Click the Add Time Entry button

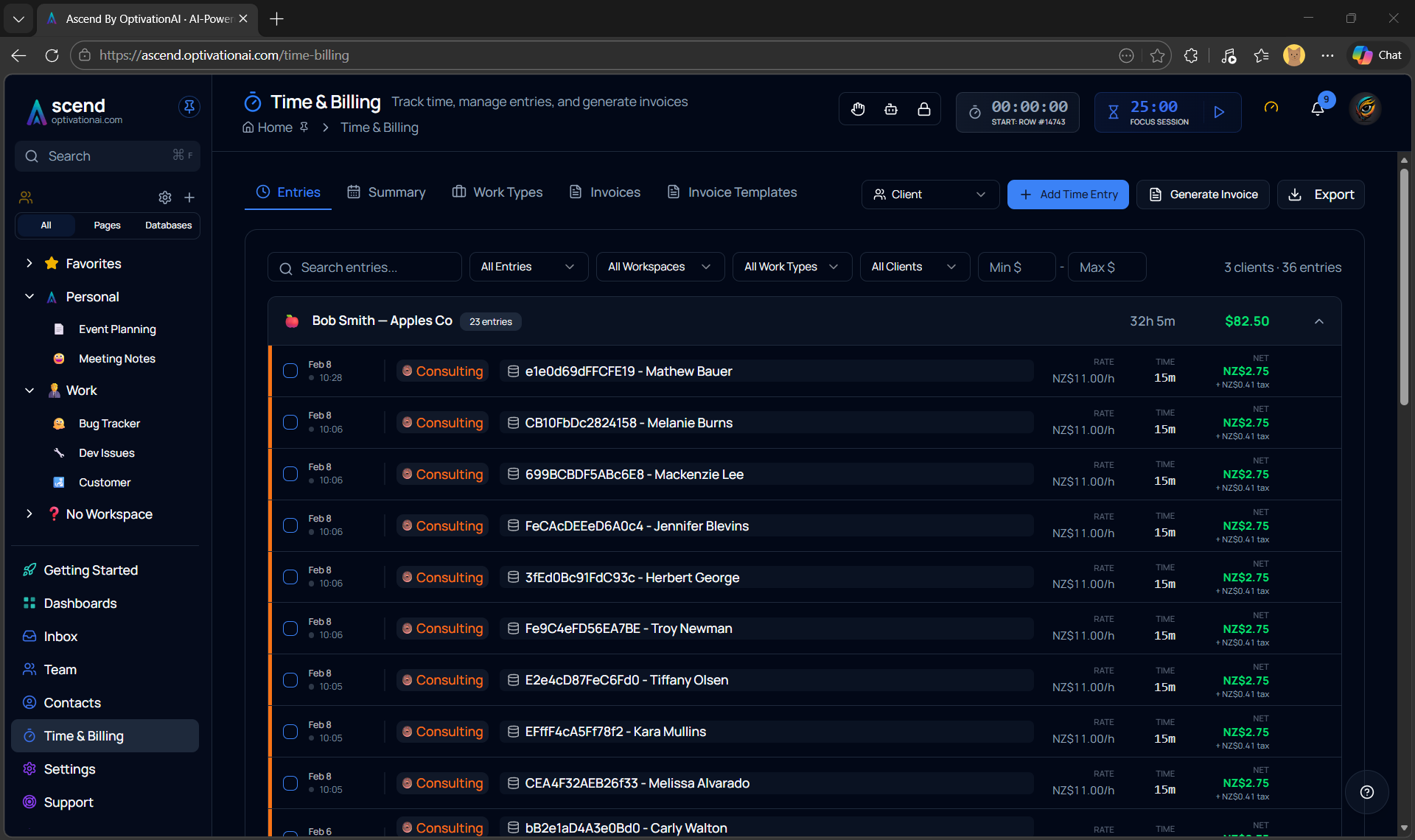click(x=1068, y=195)
